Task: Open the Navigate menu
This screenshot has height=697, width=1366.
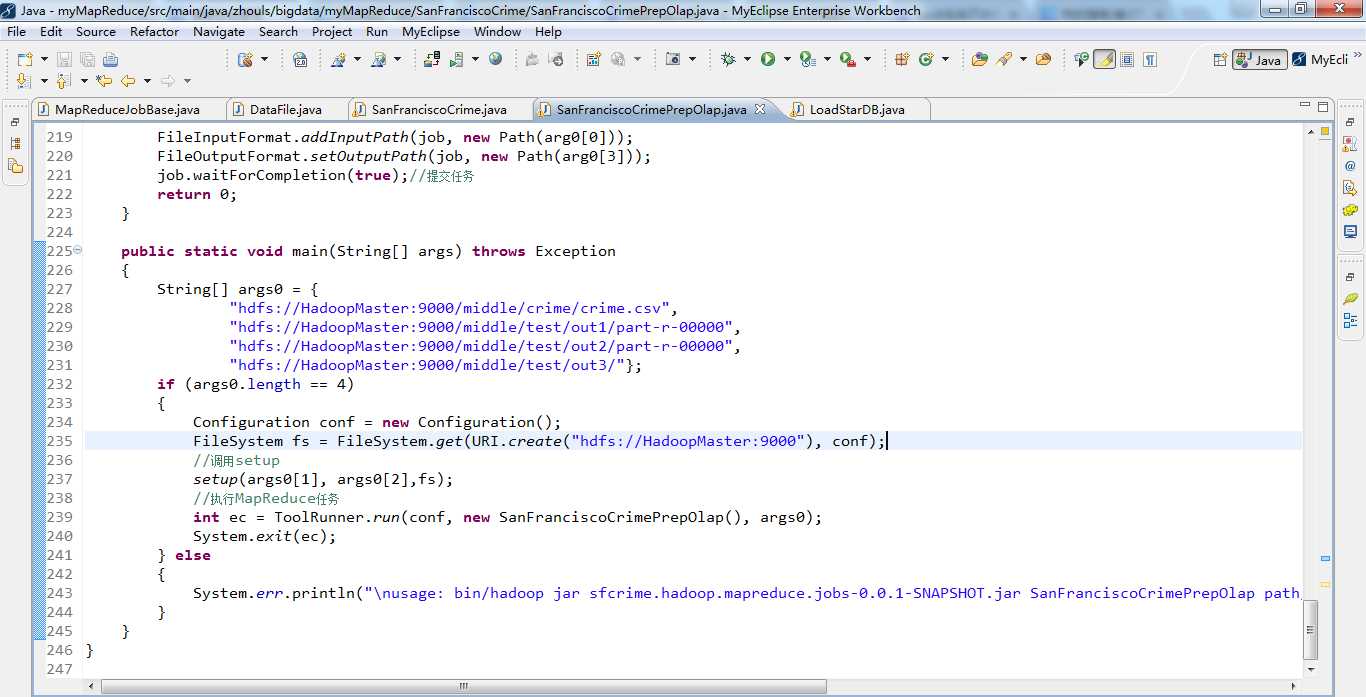Action: [x=219, y=31]
